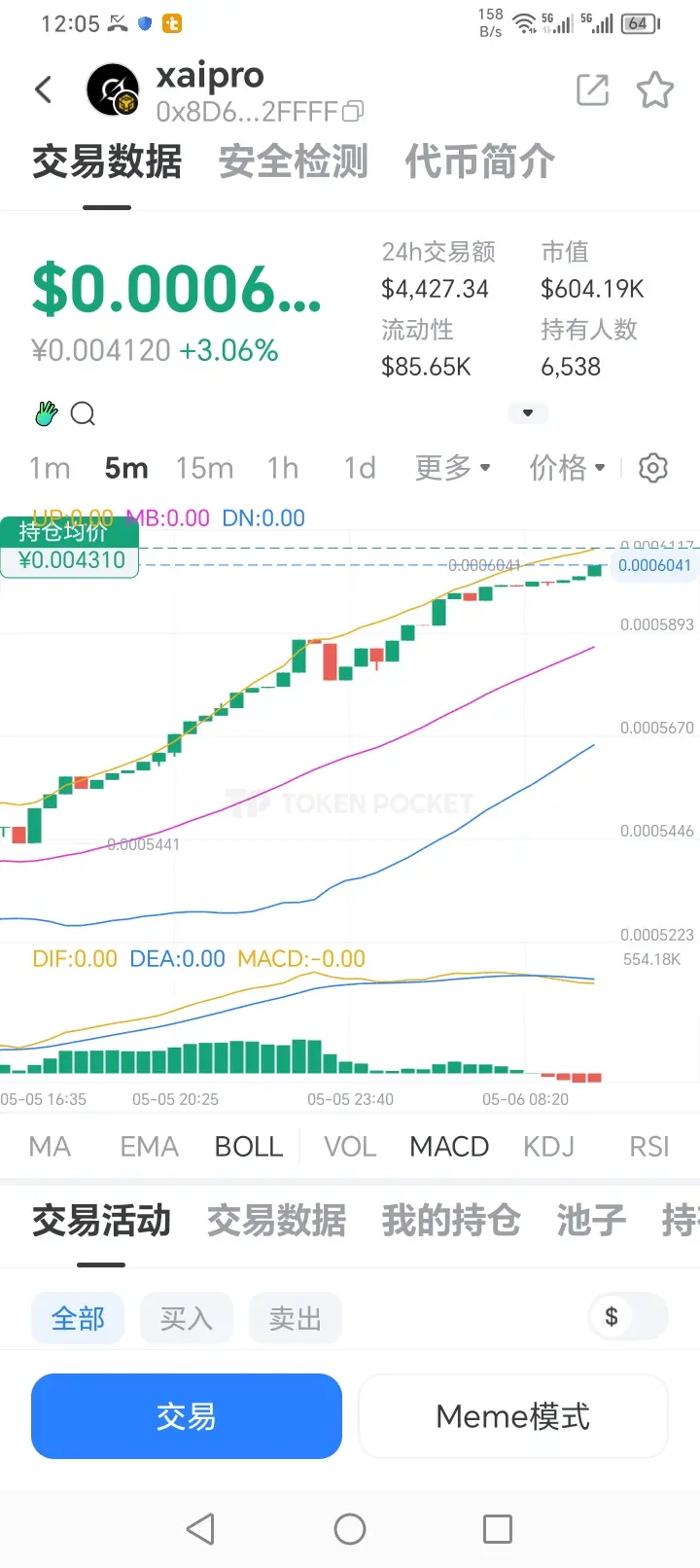Image resolution: width=700 pixels, height=1568 pixels.
Task: Tap the 05-06 08:20 time label
Action: (x=525, y=1099)
